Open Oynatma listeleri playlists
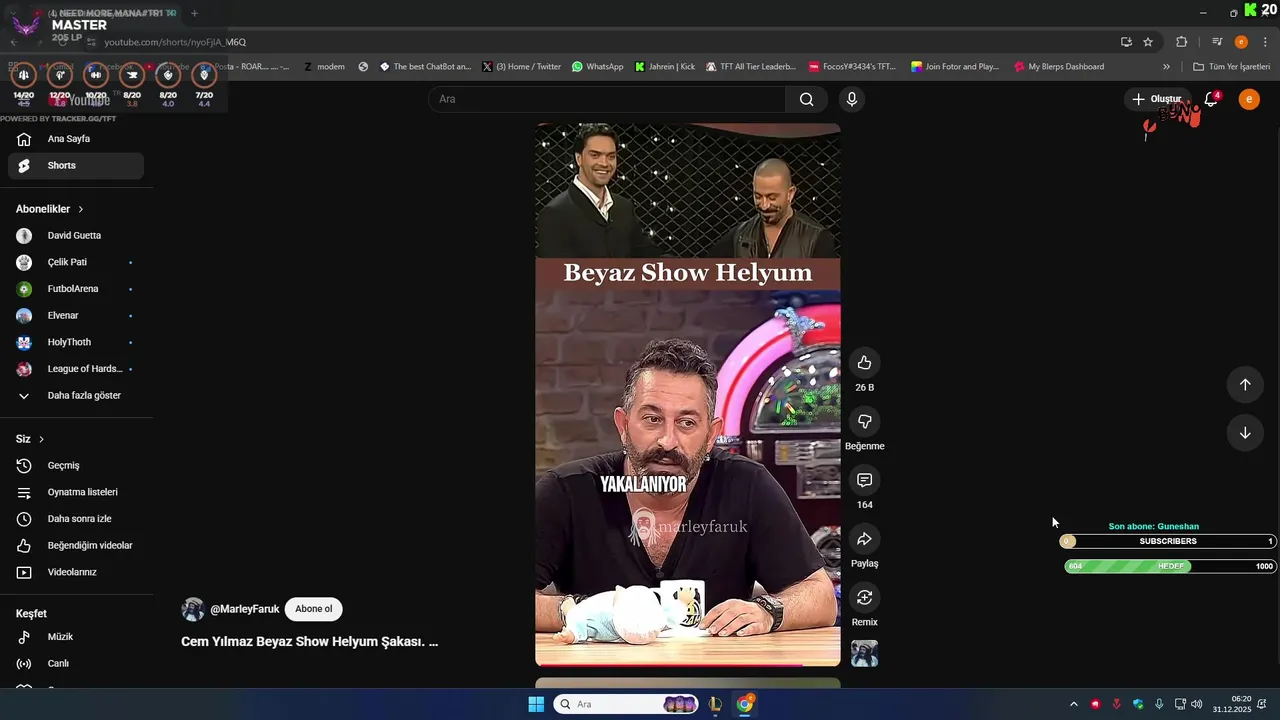 (x=76, y=492)
